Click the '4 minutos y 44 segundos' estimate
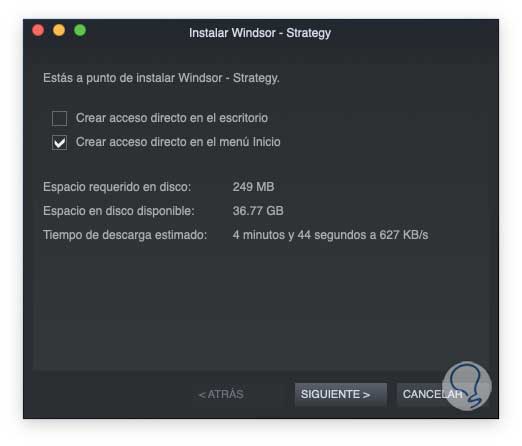Image resolution: width=522 pixels, height=446 pixels. pyautogui.click(x=299, y=235)
